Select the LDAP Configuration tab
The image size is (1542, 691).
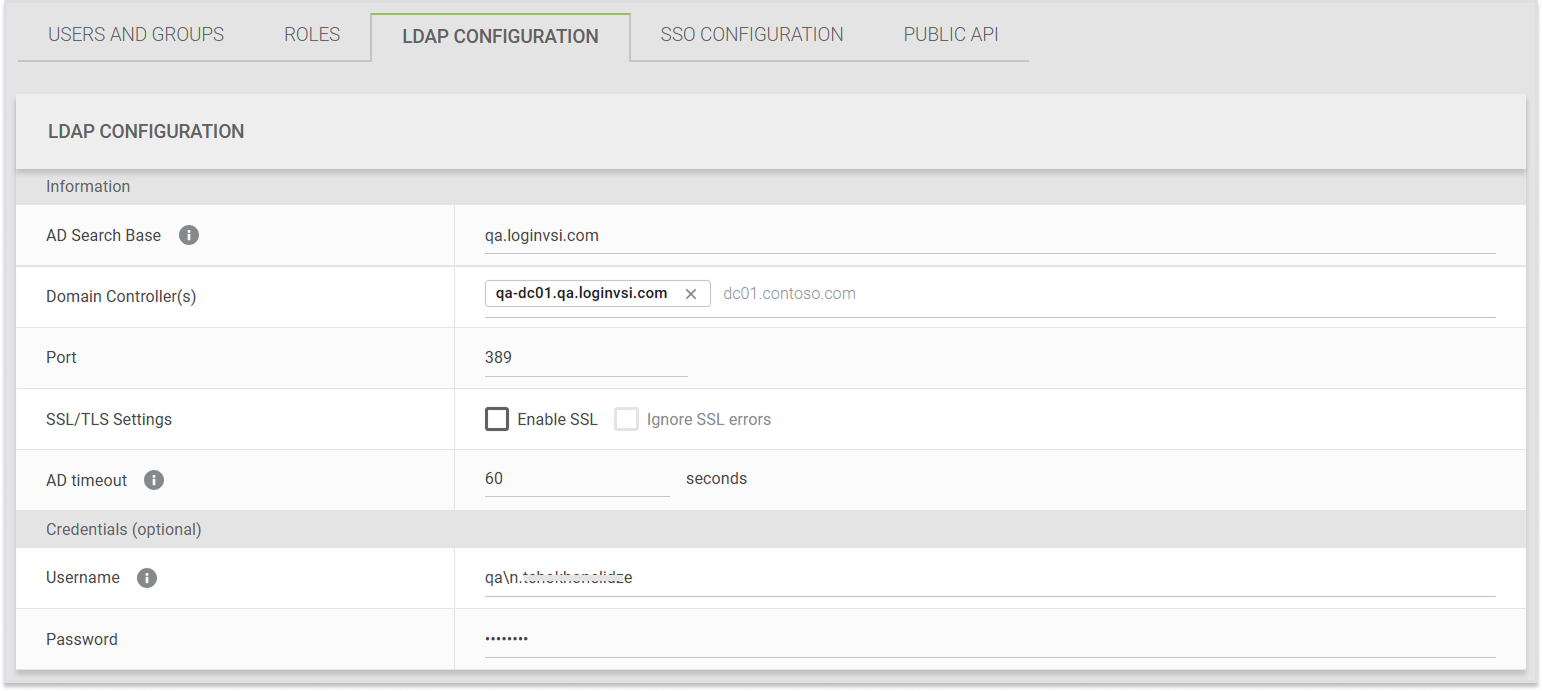point(500,37)
